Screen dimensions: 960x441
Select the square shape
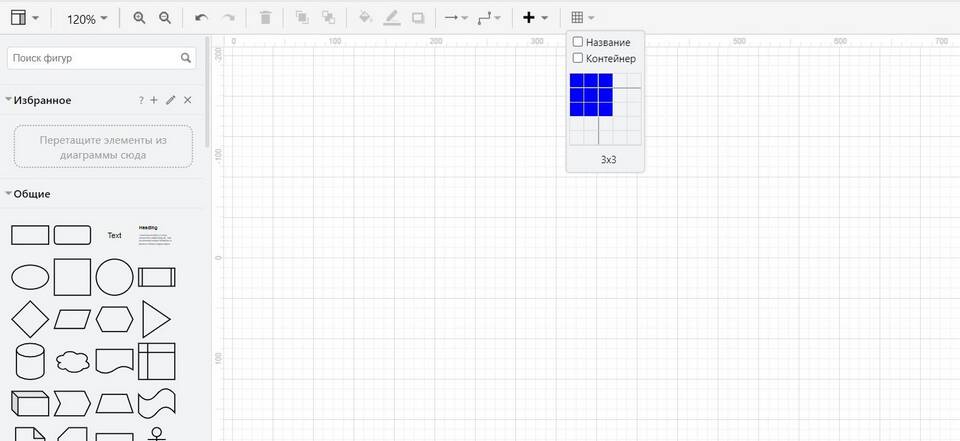[72, 277]
